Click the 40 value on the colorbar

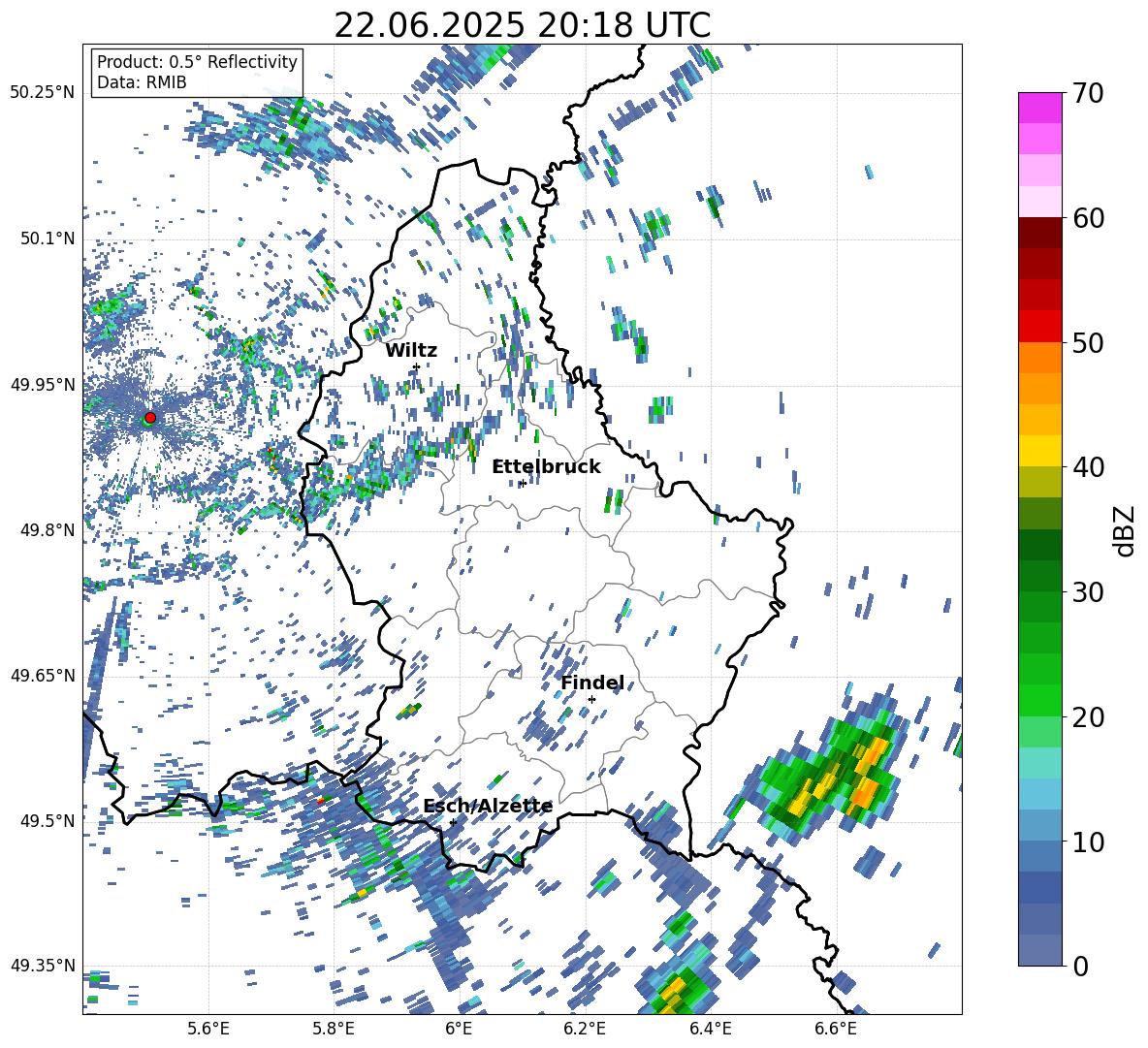[x=1088, y=467]
